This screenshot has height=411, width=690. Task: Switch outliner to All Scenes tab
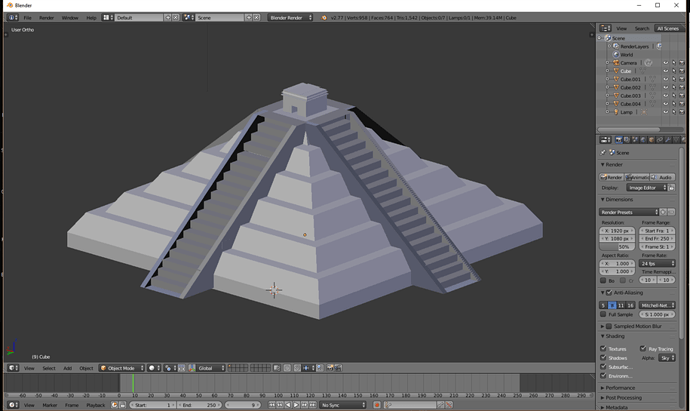[x=667, y=28]
